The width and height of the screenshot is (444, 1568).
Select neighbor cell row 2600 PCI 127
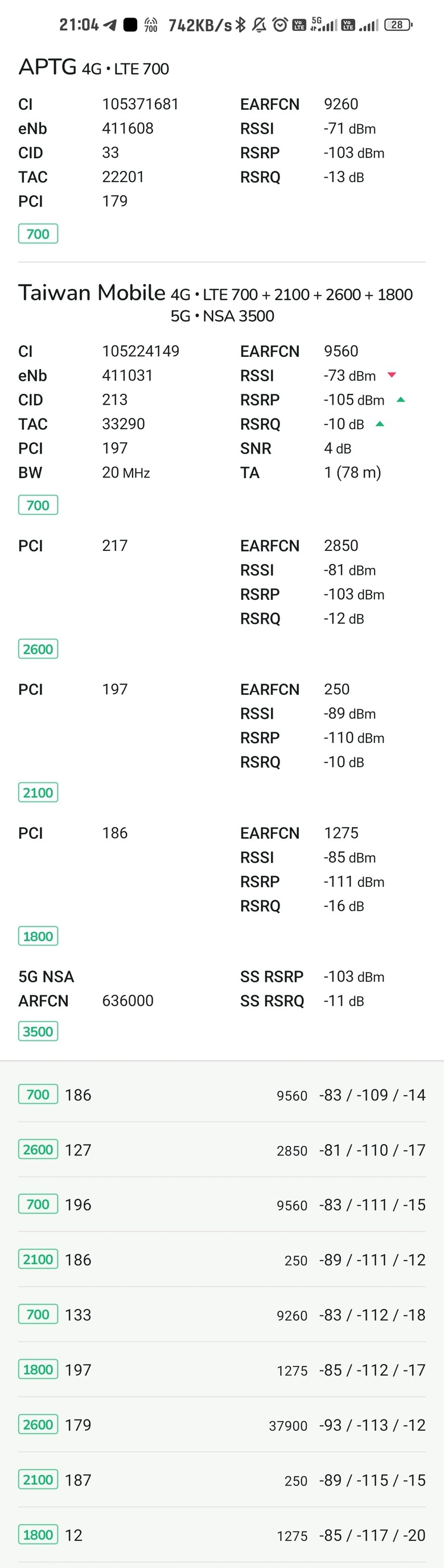(x=221, y=1149)
